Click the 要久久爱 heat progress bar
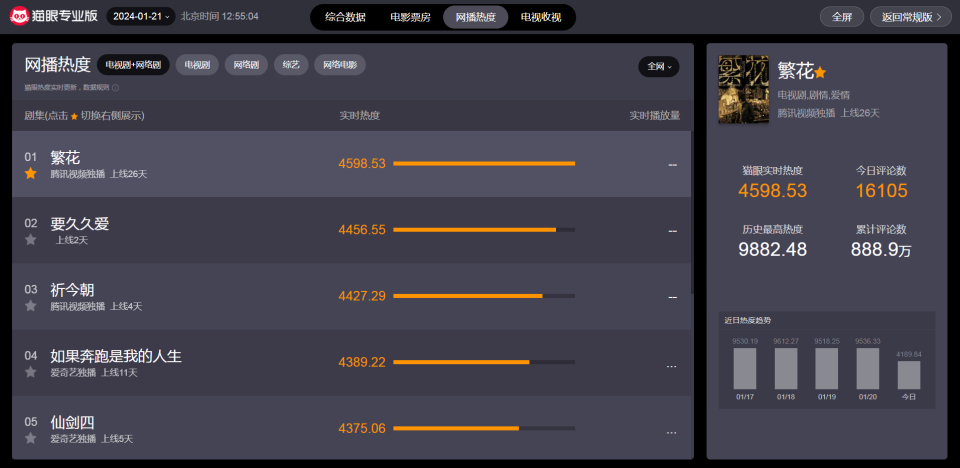This screenshot has width=960, height=468. click(x=484, y=230)
